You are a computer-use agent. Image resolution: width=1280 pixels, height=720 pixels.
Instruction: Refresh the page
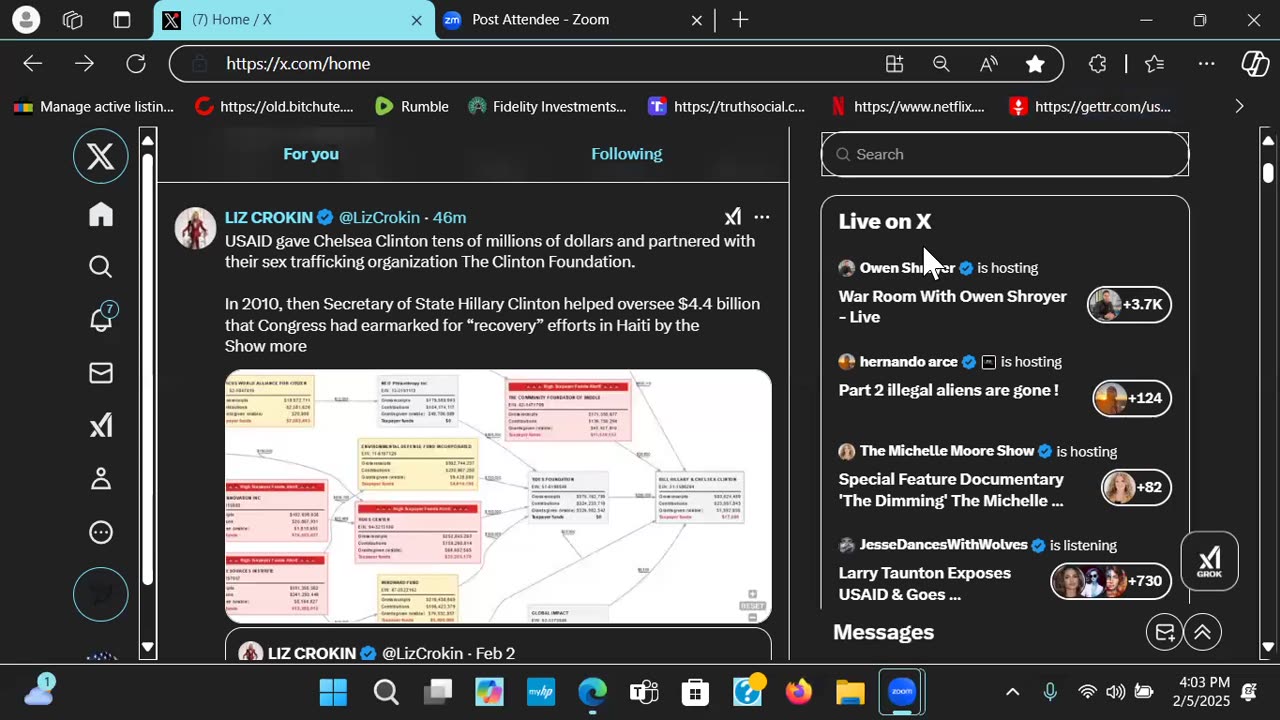tap(136, 64)
